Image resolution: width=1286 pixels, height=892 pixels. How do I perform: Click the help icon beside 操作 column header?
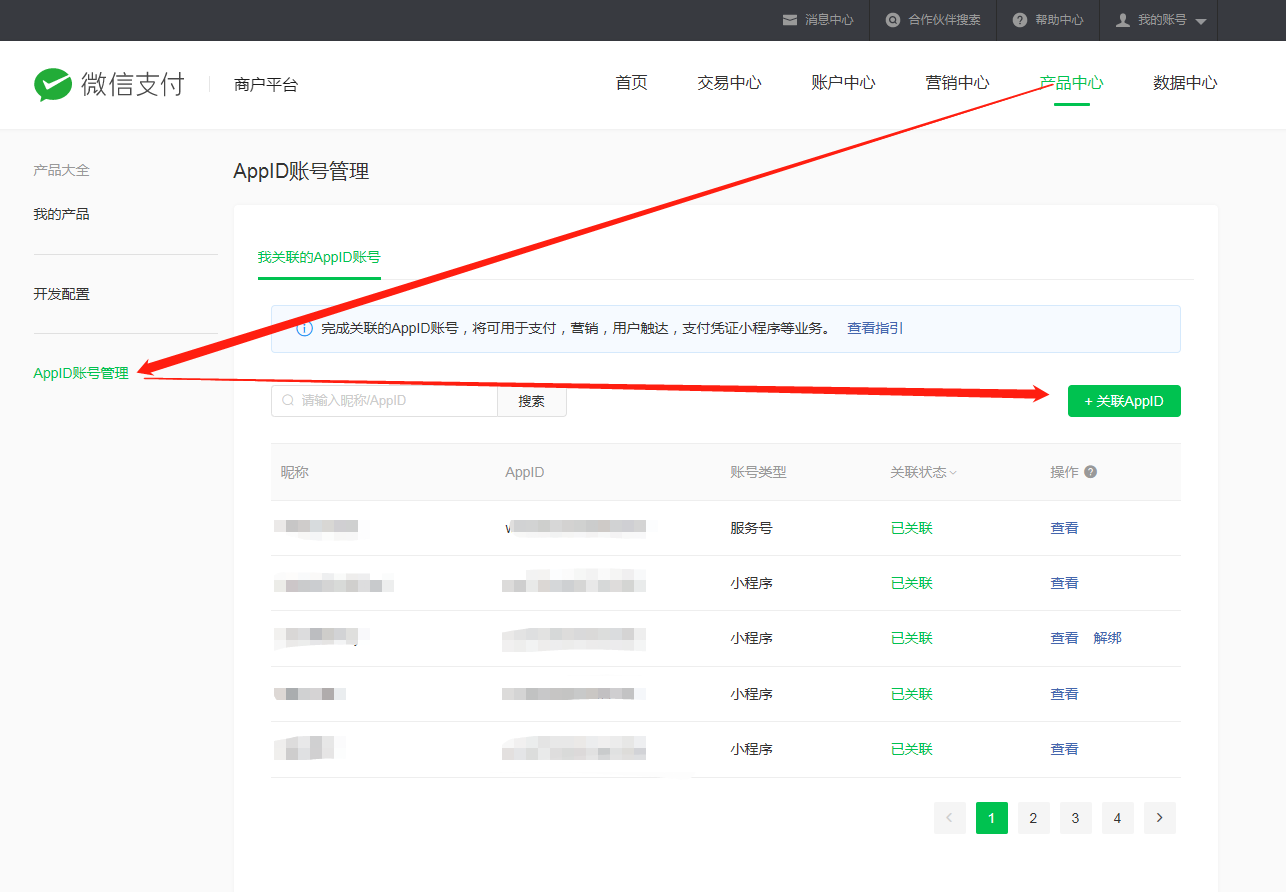[1090, 472]
